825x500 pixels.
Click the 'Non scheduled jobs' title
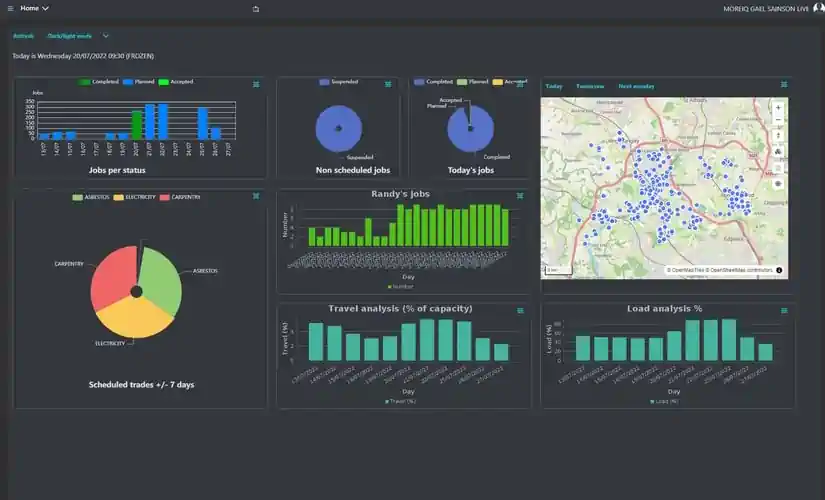tap(353, 170)
